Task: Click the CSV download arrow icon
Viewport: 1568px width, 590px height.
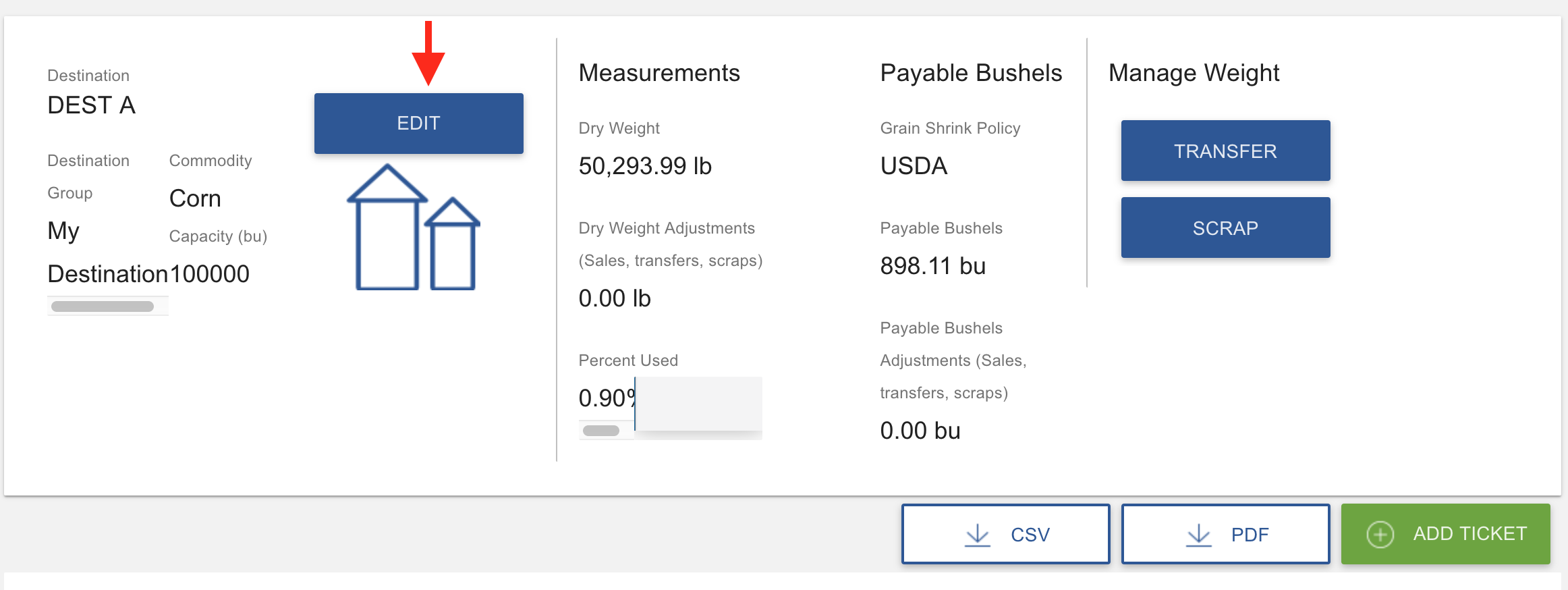Action: (977, 535)
